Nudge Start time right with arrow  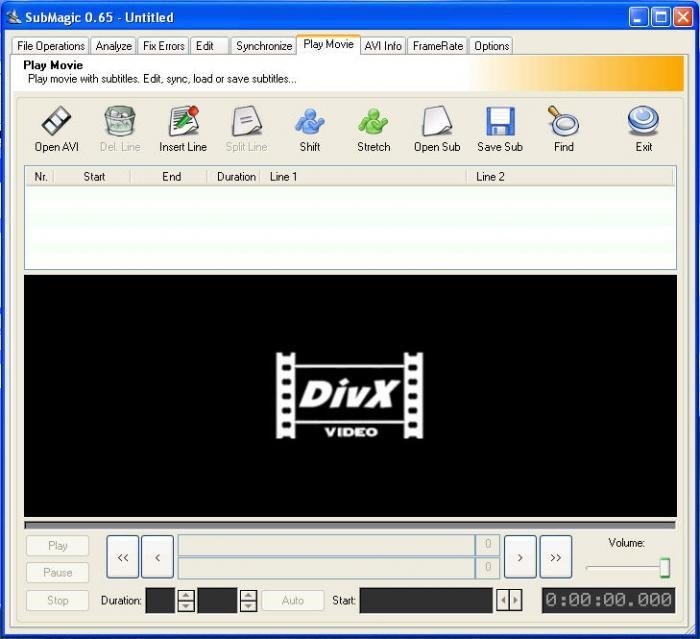pyautogui.click(x=516, y=601)
